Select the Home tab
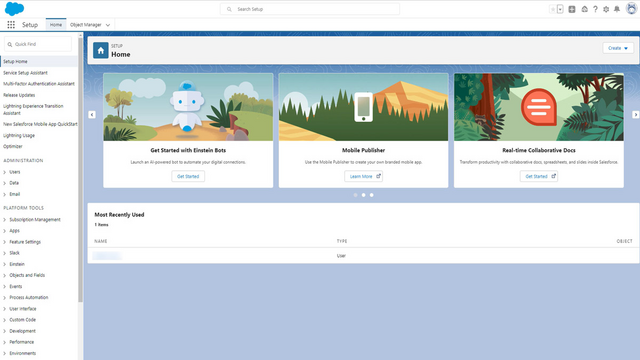Screen dimensions: 640x360 pyautogui.click(x=56, y=25)
